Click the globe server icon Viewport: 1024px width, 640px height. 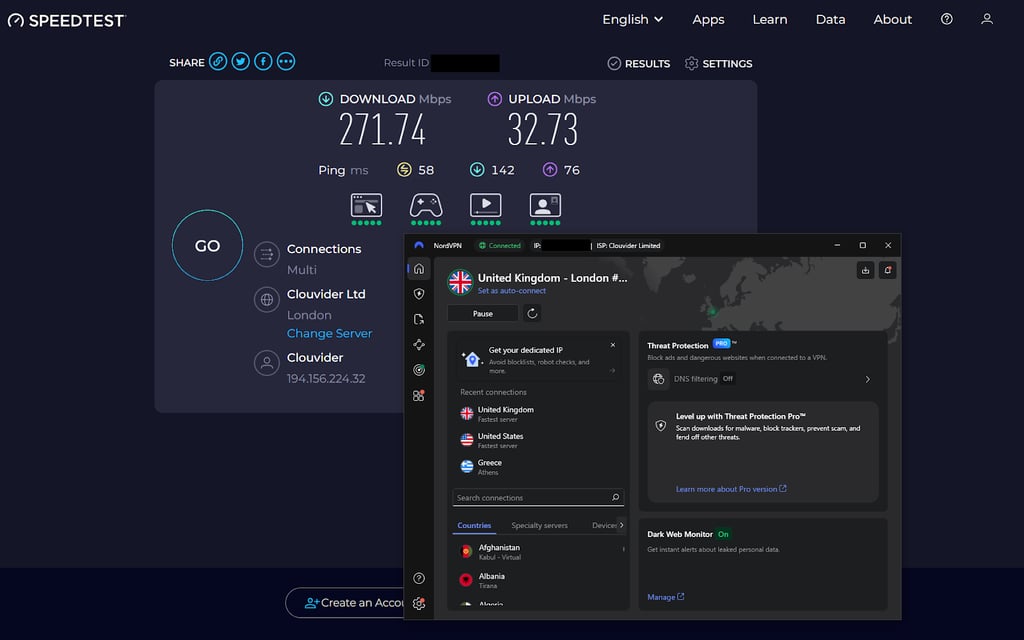click(266, 300)
